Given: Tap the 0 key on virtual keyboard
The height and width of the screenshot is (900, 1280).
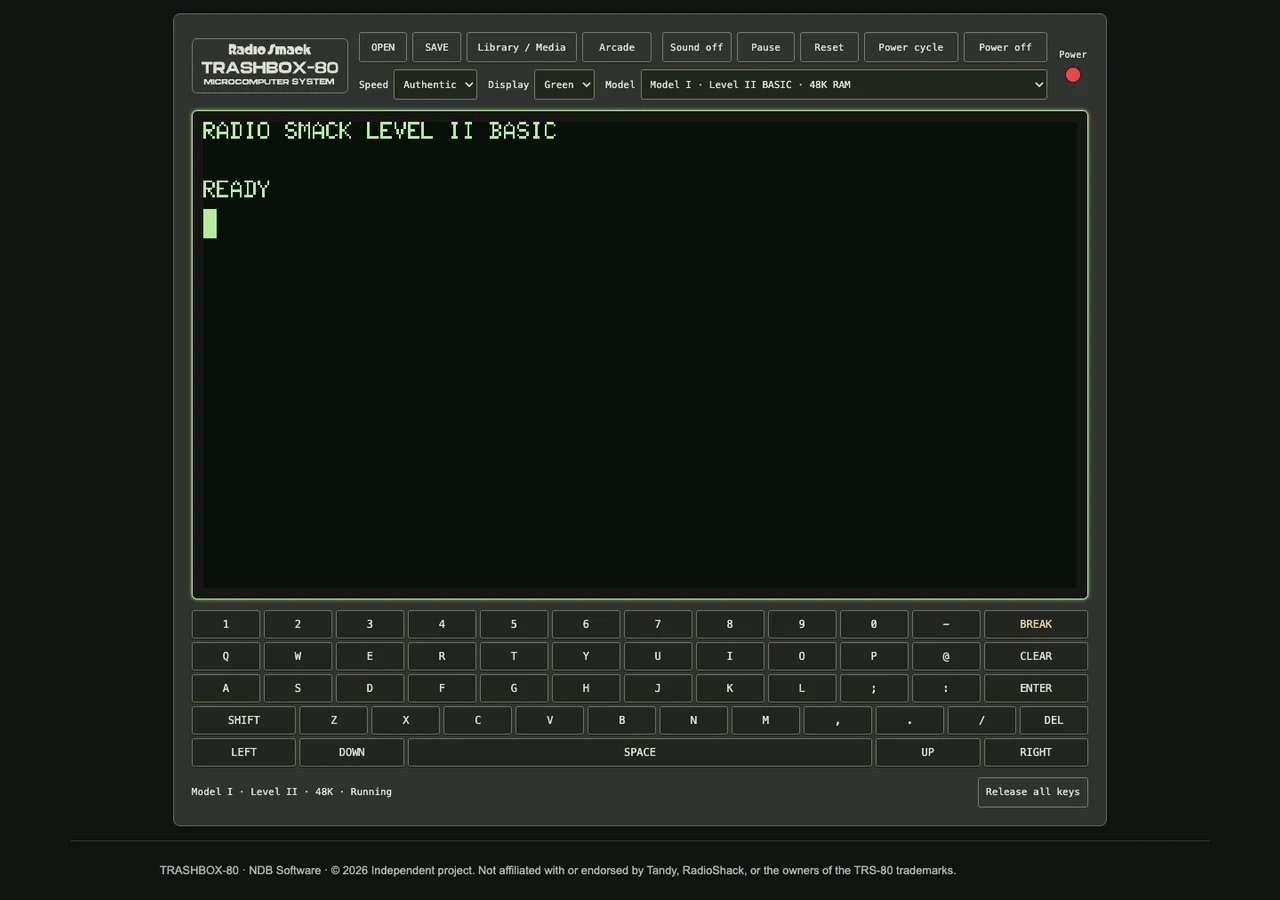Looking at the screenshot, I should pos(874,624).
